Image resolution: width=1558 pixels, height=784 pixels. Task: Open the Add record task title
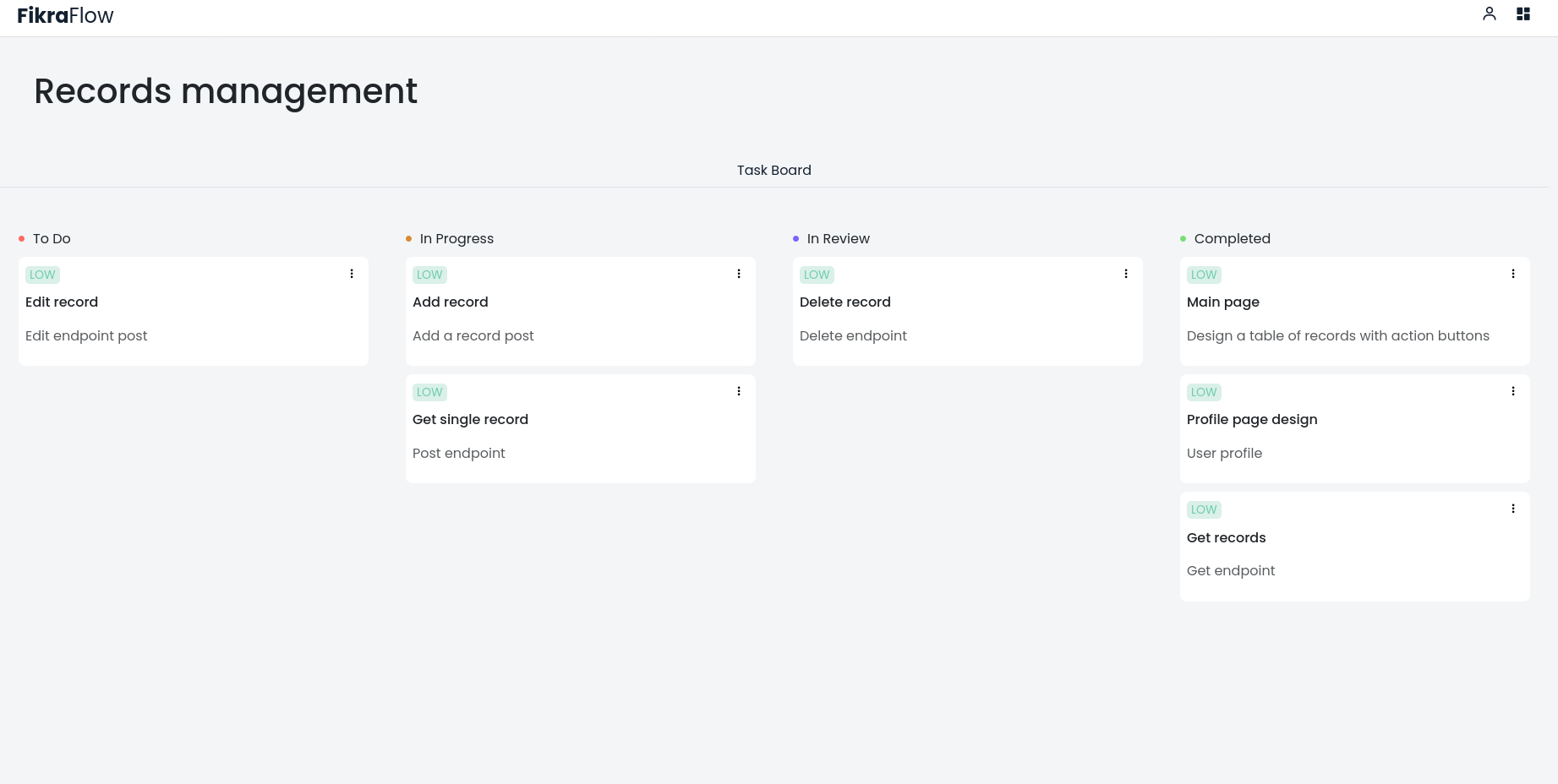pos(450,302)
